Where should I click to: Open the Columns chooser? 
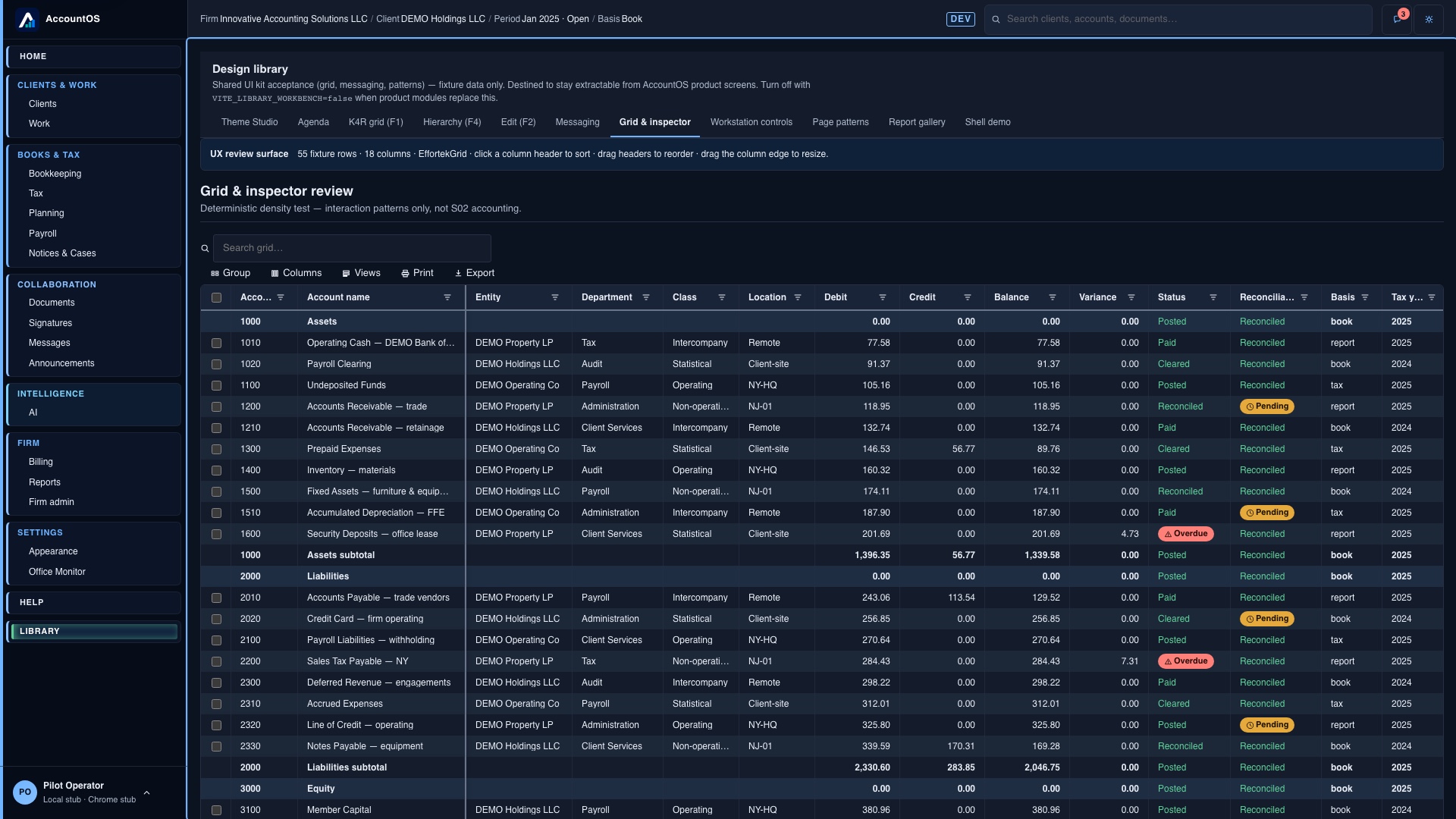click(x=297, y=273)
